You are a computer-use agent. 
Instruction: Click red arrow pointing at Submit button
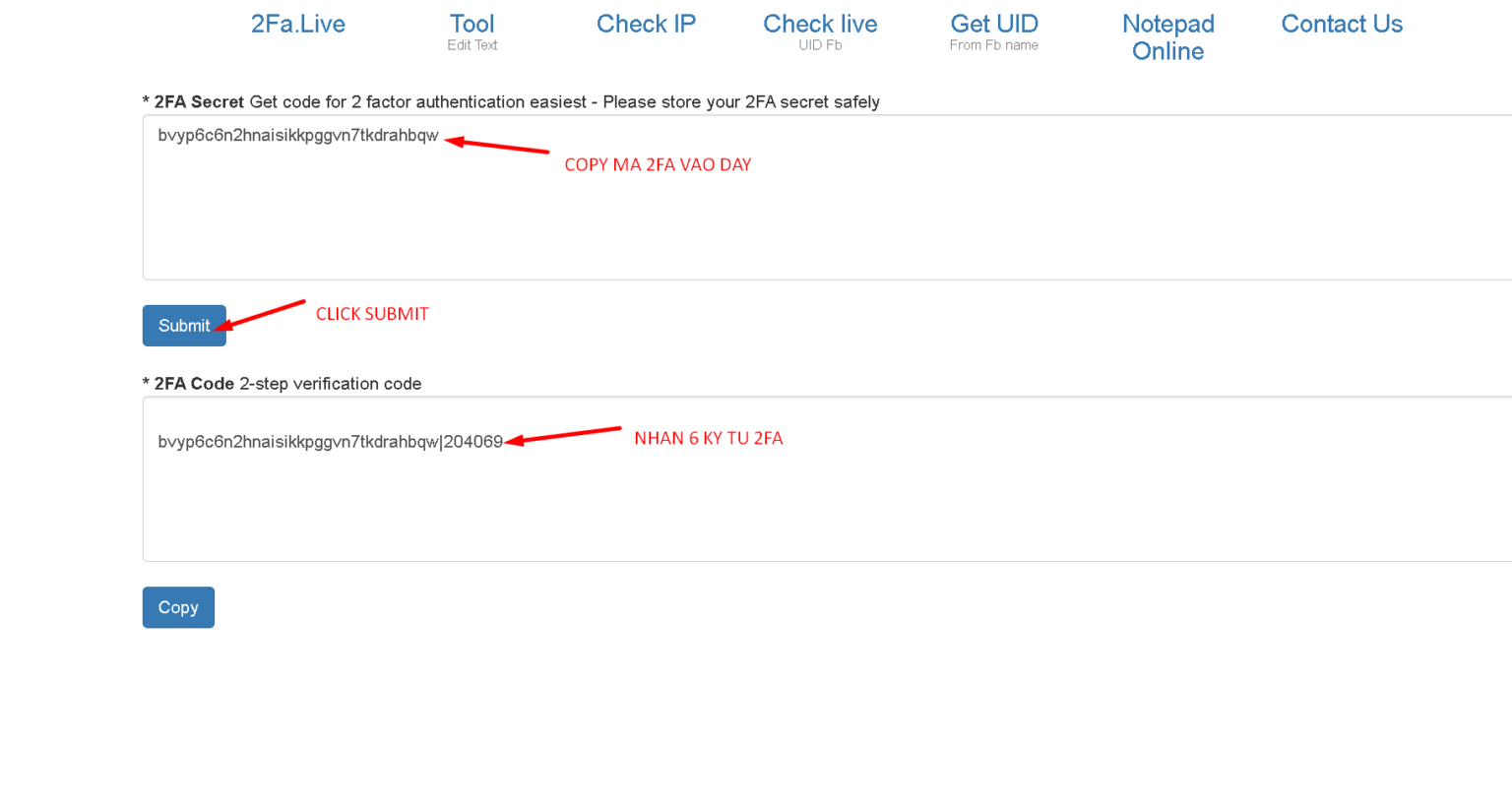point(262,314)
